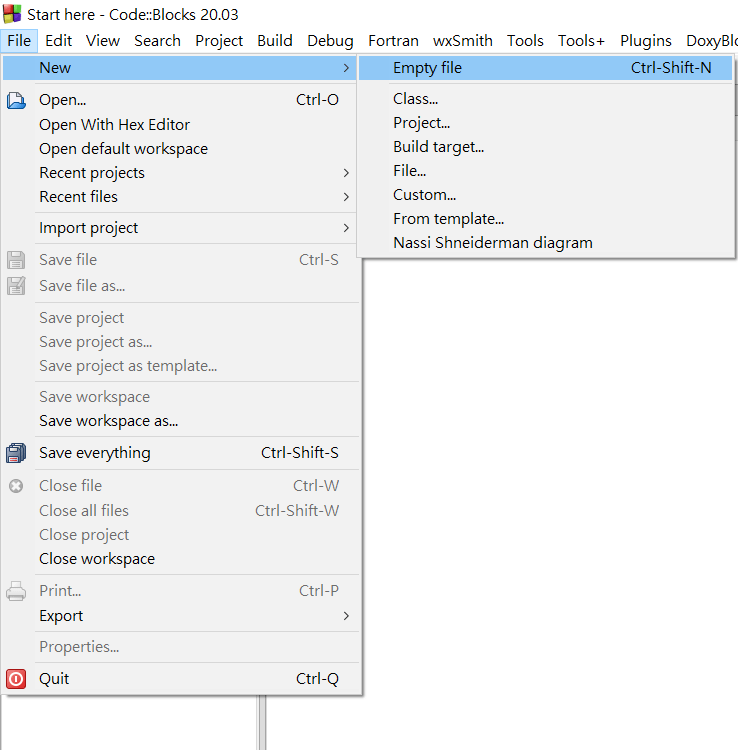Choose Project... from New submenu
Screen dimensions: 738x750
545,123
